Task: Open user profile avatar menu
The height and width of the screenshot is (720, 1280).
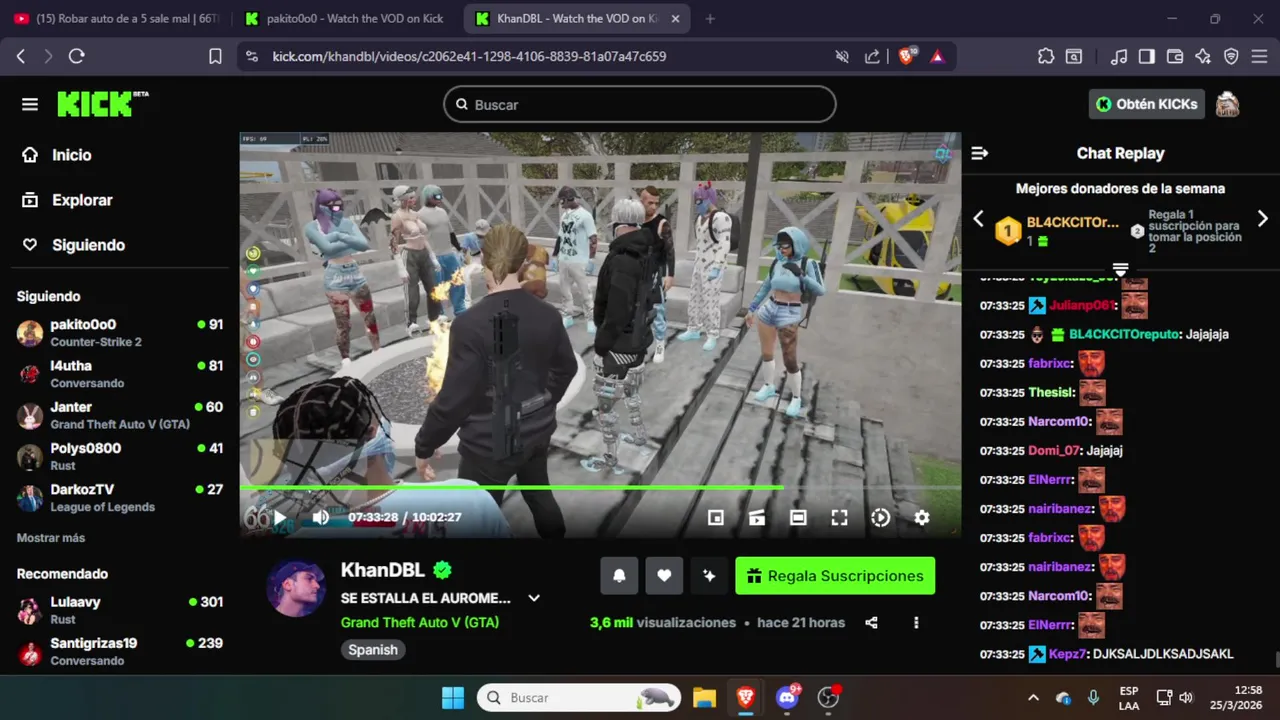Action: tap(1227, 104)
